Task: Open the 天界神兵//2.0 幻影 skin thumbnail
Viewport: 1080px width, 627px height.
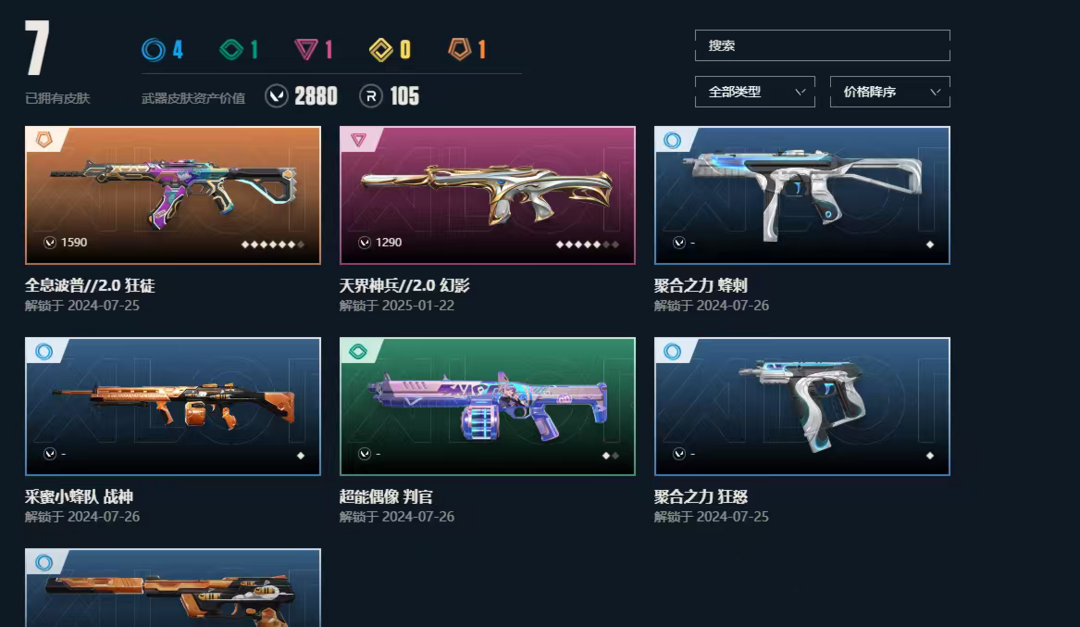Action: tap(488, 195)
